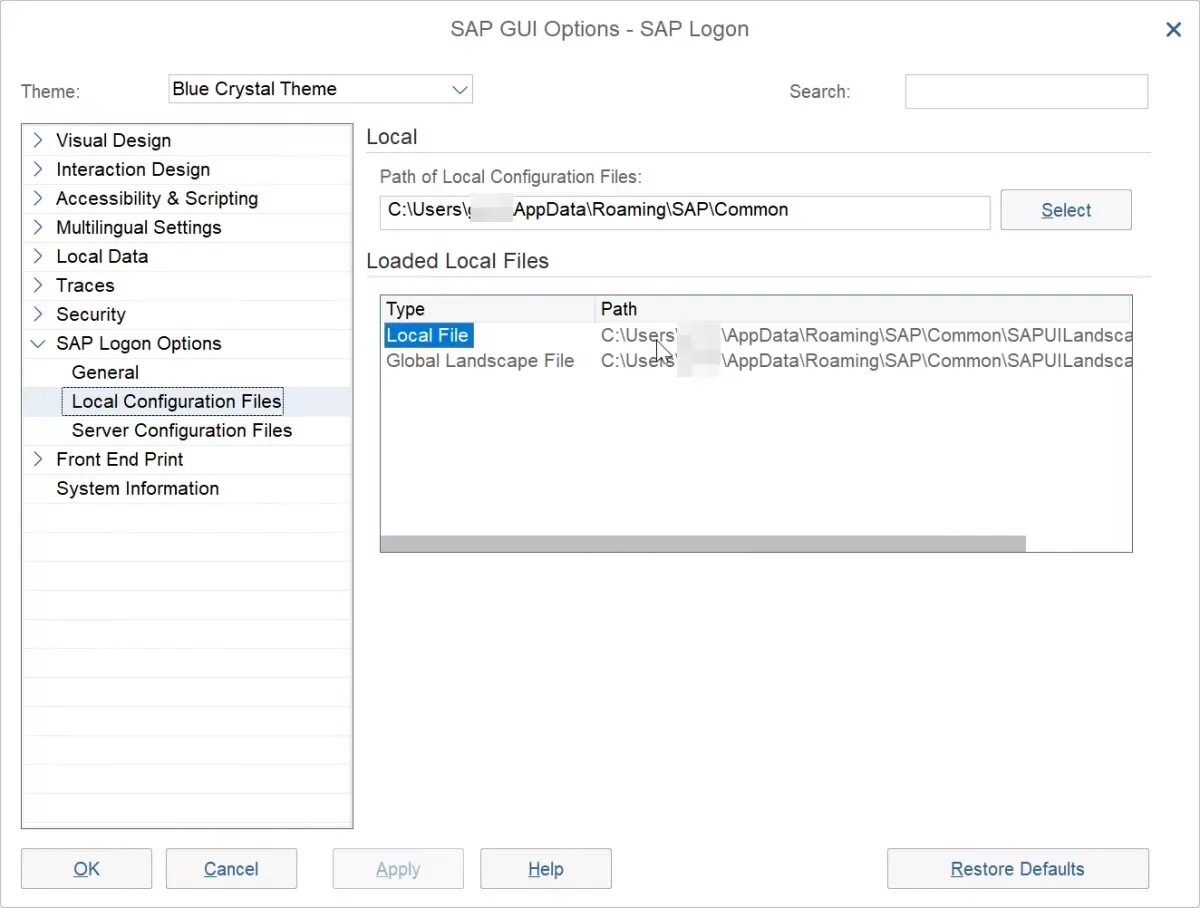Click the Path column header
The image size is (1200, 908).
(619, 309)
